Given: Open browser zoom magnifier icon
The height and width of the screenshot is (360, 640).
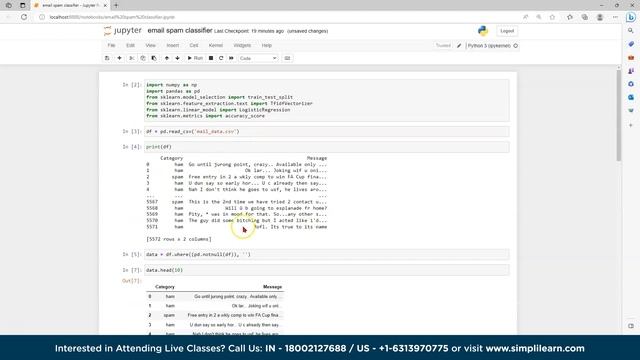Looking at the screenshot, I should click(x=539, y=17).
